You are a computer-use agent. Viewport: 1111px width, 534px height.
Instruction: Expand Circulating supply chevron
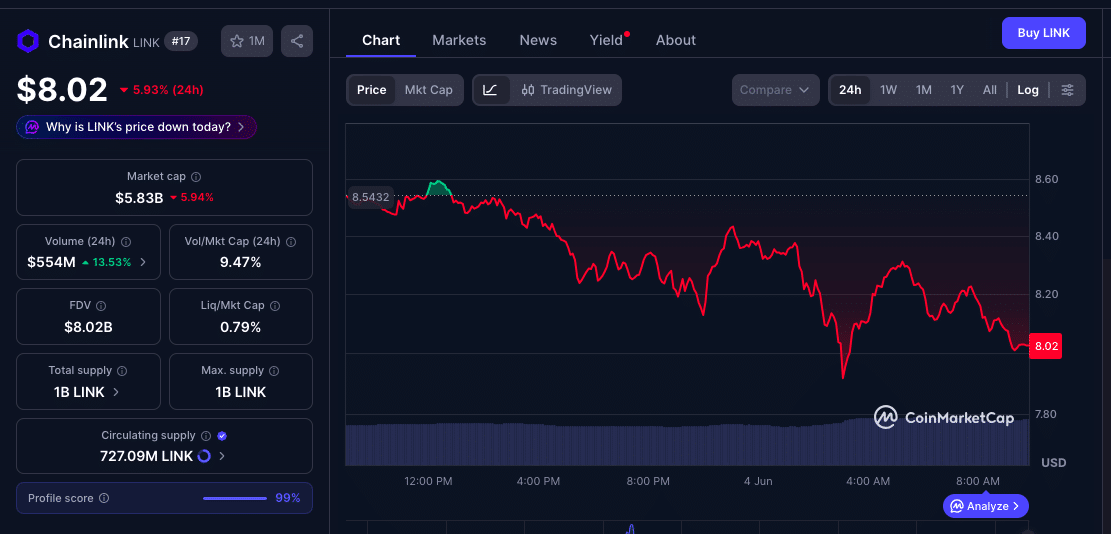point(222,456)
